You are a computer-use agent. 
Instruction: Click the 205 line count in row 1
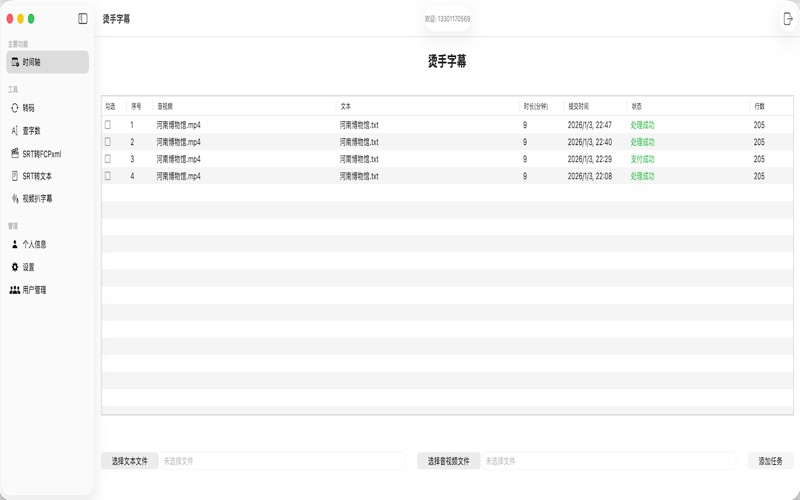pyautogui.click(x=759, y=125)
